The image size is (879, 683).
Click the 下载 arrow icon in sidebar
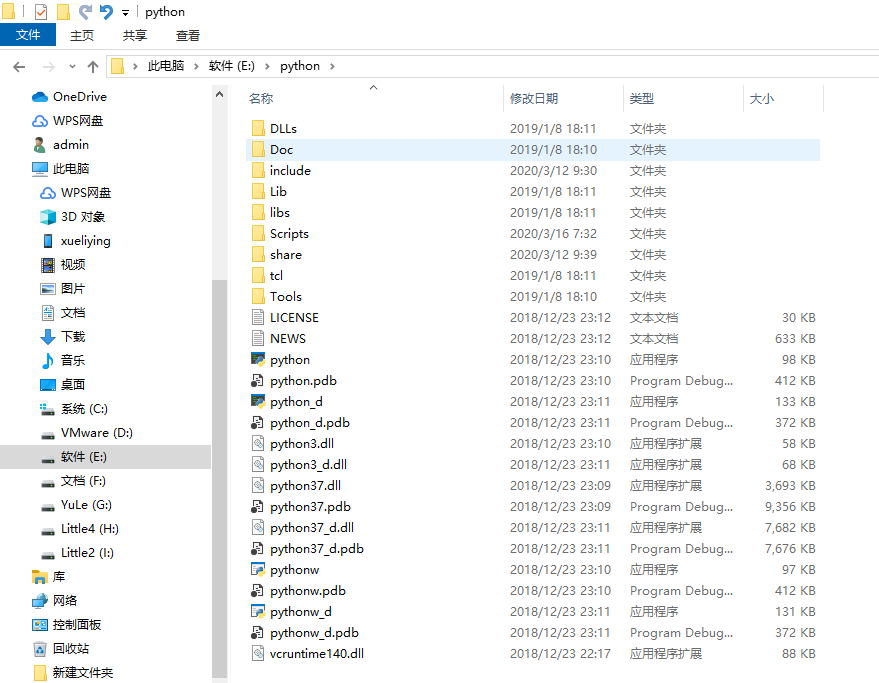[x=48, y=336]
